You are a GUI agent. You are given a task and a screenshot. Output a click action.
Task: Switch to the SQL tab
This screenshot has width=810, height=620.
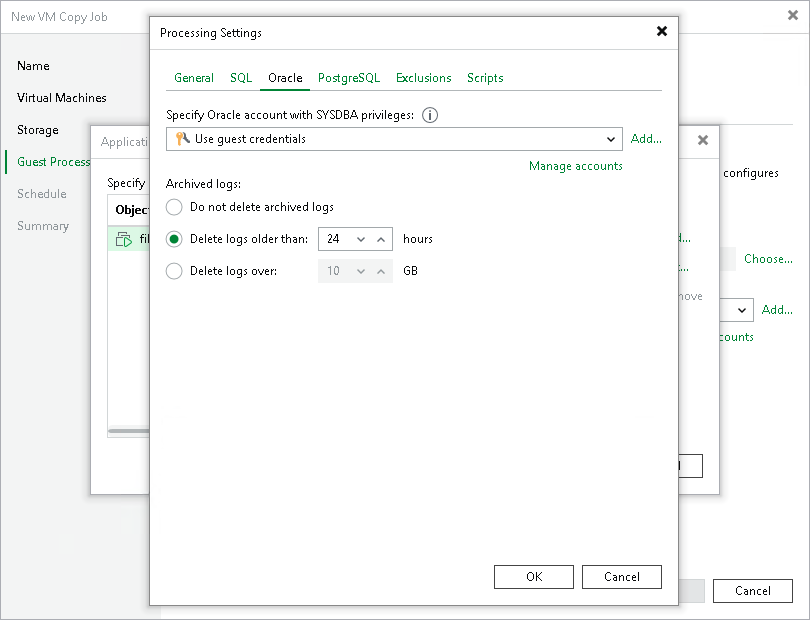[x=241, y=78]
